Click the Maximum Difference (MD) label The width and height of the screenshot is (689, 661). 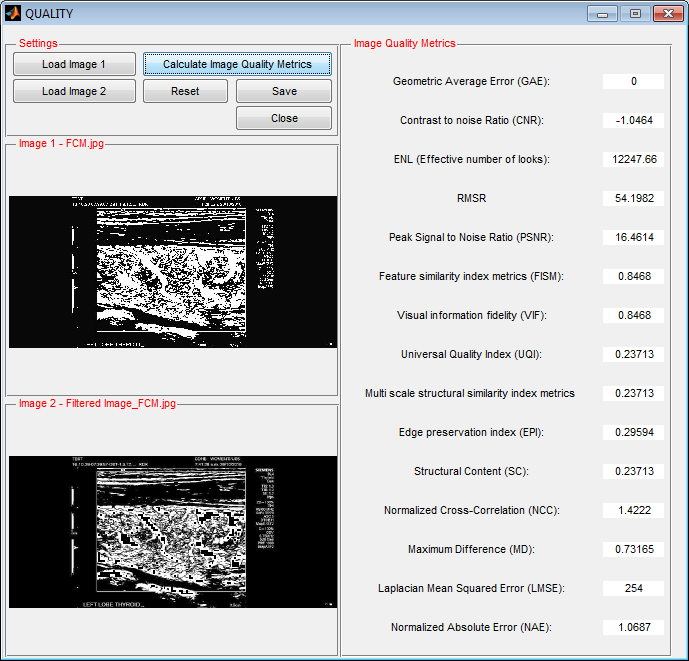(471, 549)
